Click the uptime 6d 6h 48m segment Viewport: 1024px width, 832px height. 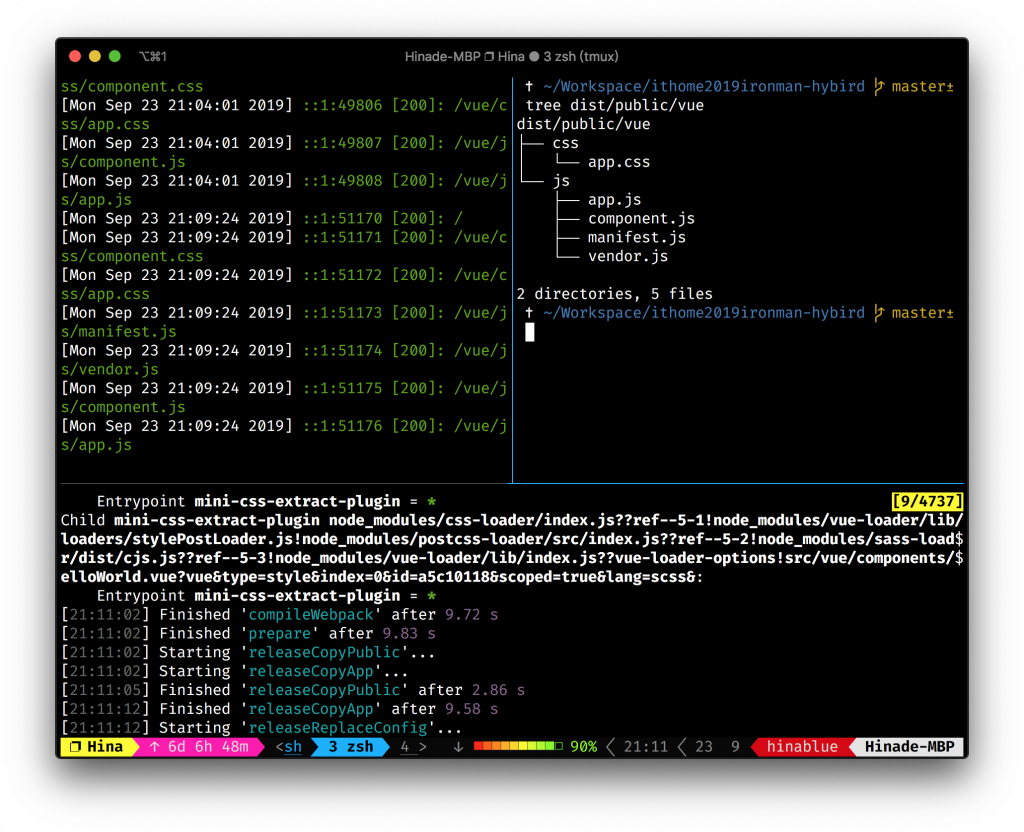tap(199, 746)
